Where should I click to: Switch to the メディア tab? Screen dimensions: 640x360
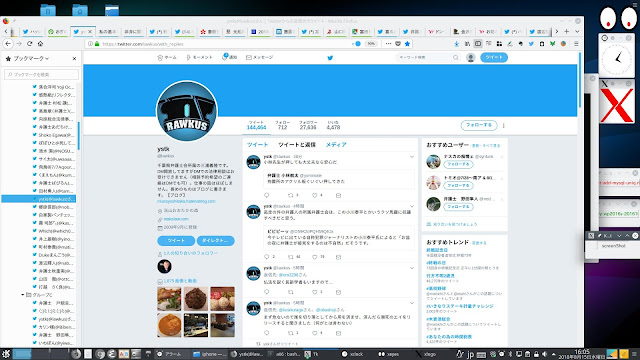point(336,145)
